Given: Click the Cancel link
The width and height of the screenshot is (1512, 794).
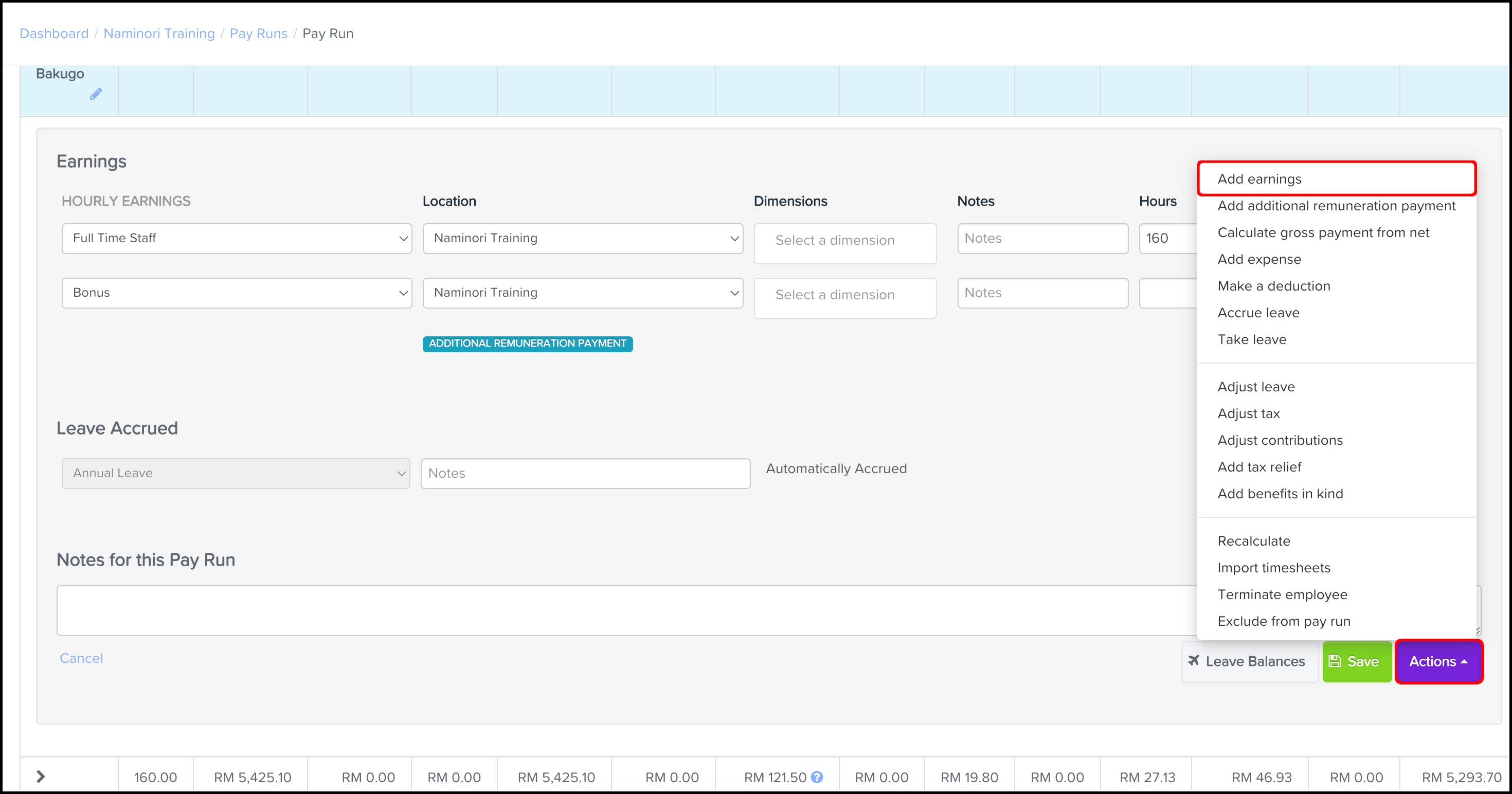Looking at the screenshot, I should coord(81,658).
